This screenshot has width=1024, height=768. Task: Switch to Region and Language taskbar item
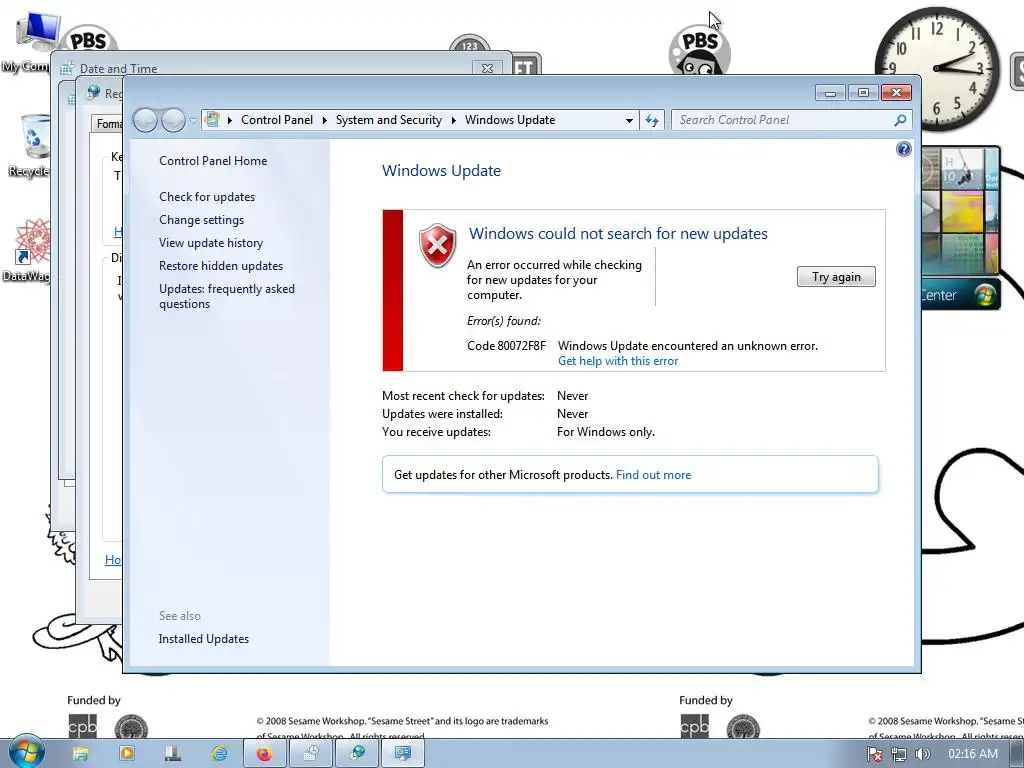tap(357, 754)
